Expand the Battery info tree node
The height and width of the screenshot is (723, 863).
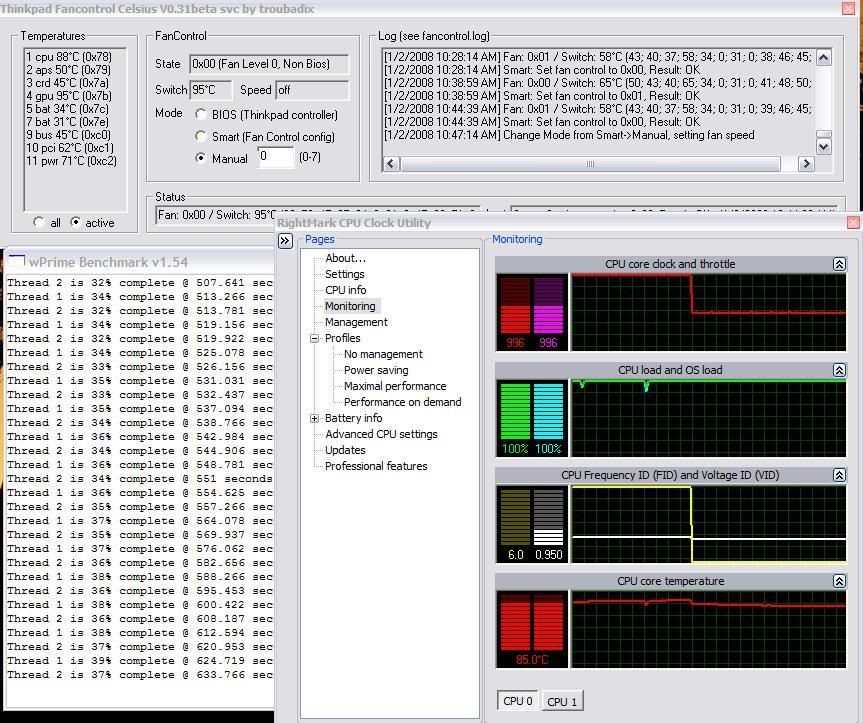(x=315, y=418)
